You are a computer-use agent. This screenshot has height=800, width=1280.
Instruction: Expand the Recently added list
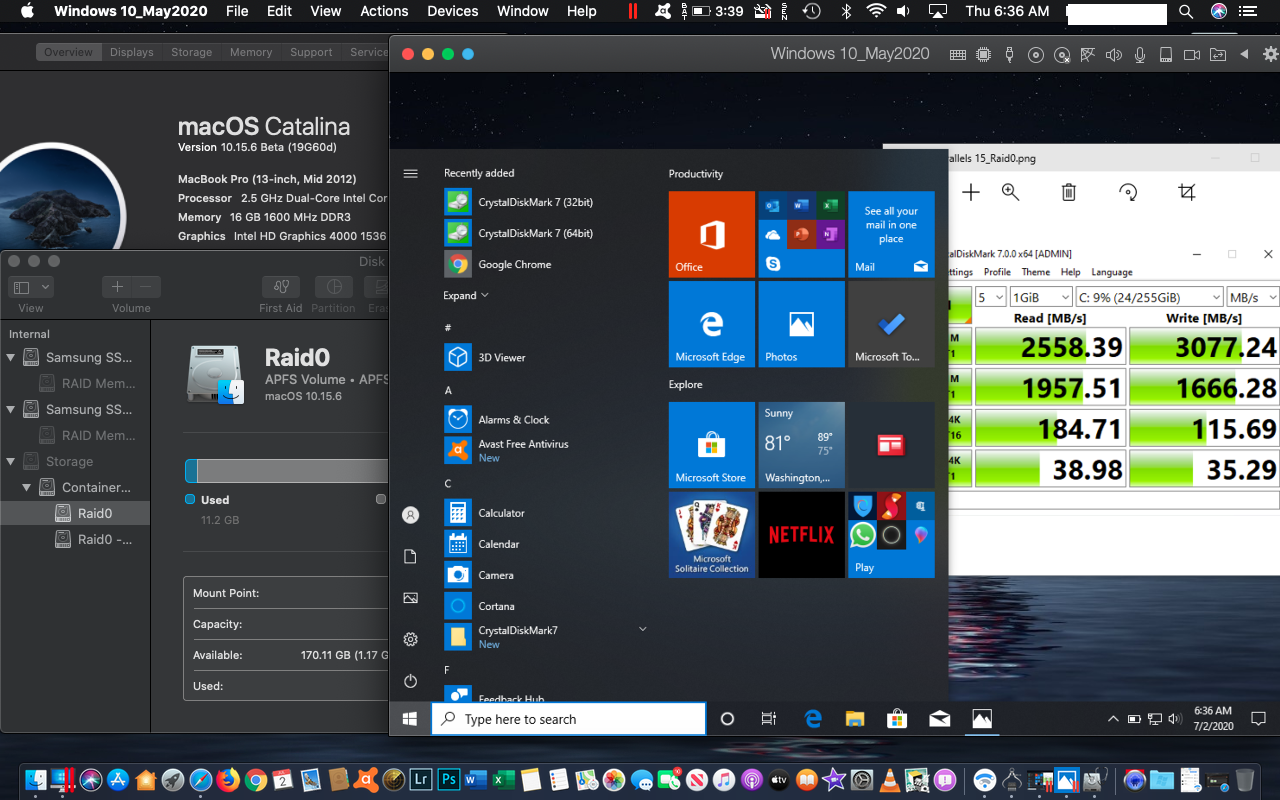click(x=466, y=295)
